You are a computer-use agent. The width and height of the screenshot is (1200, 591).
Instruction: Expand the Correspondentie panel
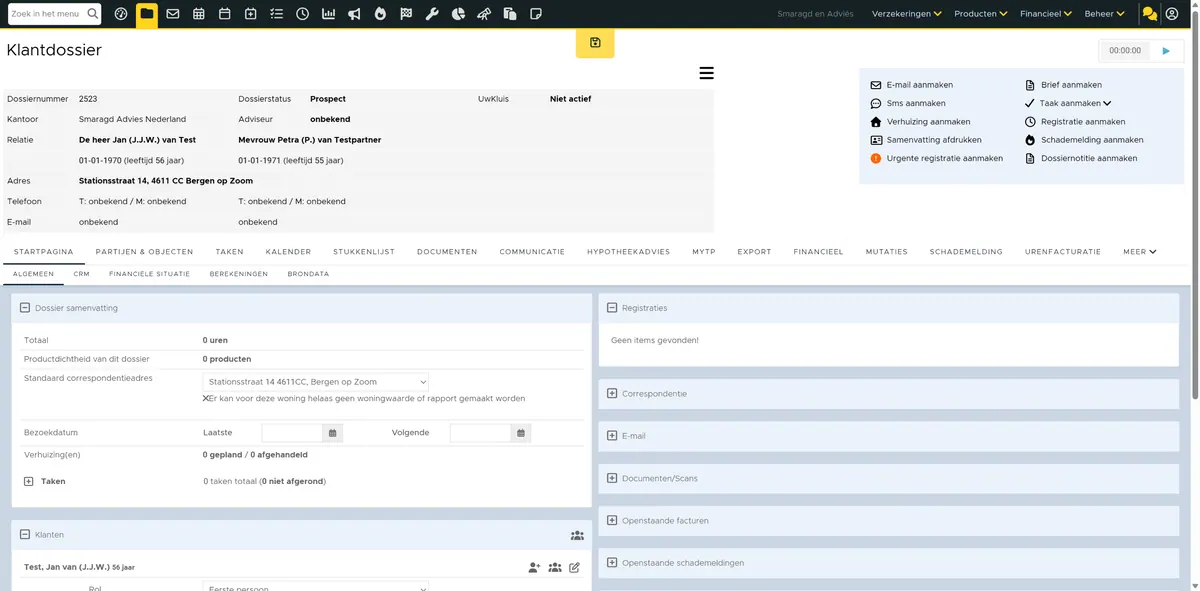pyautogui.click(x=612, y=393)
